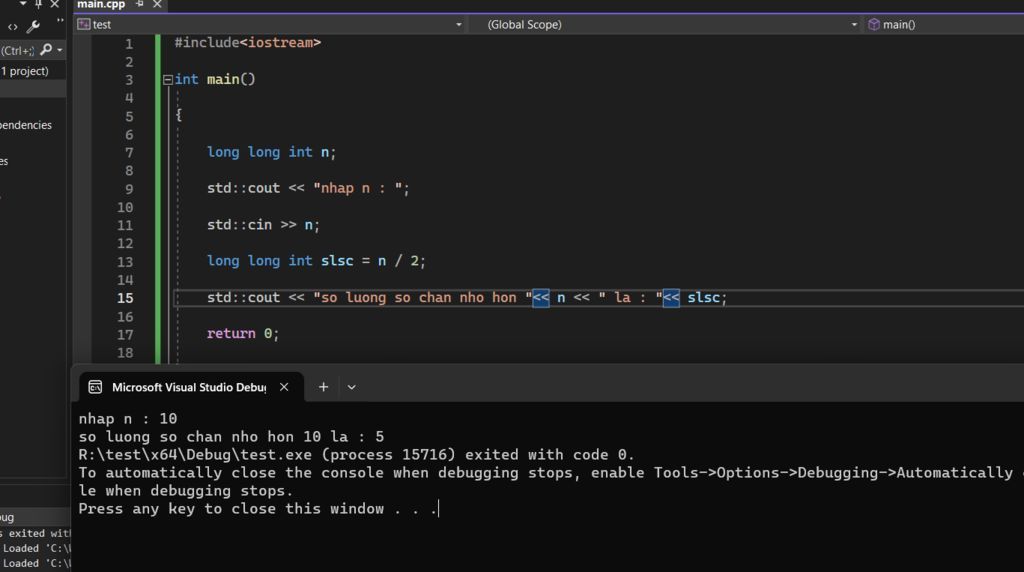Close the main.cpp editor tab
The width and height of the screenshot is (1024, 572).
coord(157,5)
